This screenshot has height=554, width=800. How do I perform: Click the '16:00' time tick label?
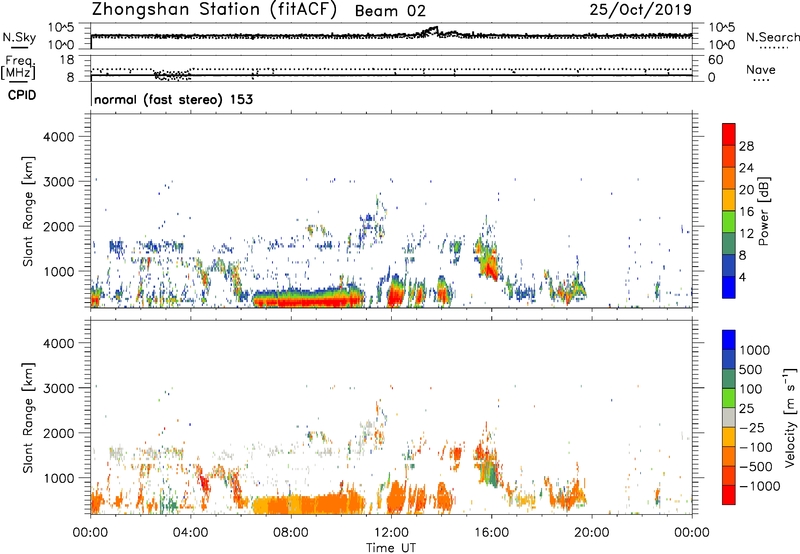point(491,533)
